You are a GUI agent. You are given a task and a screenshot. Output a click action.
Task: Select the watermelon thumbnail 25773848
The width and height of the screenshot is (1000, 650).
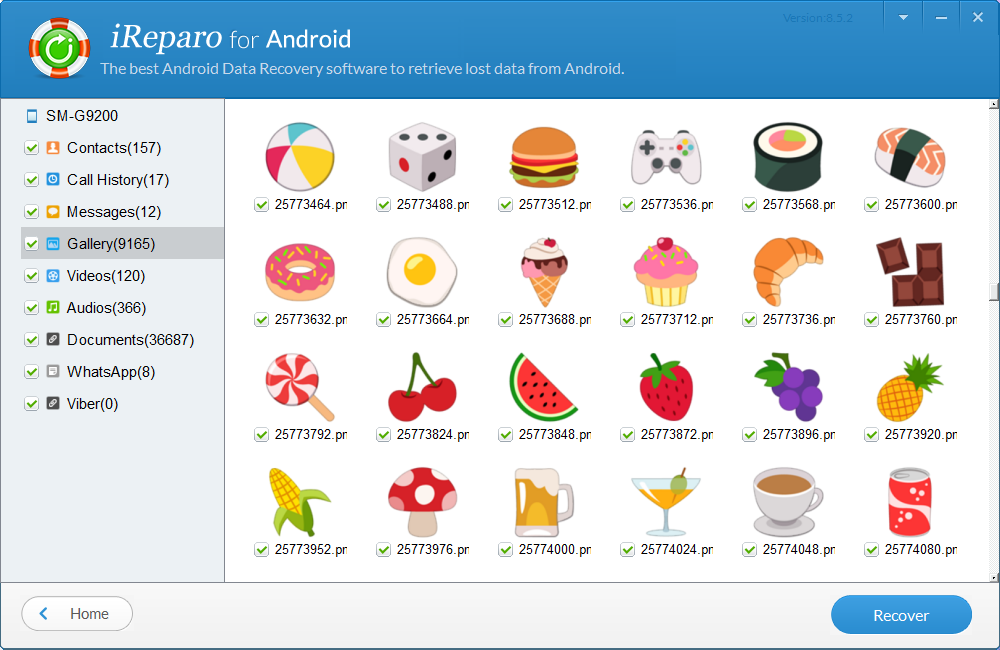click(543, 387)
